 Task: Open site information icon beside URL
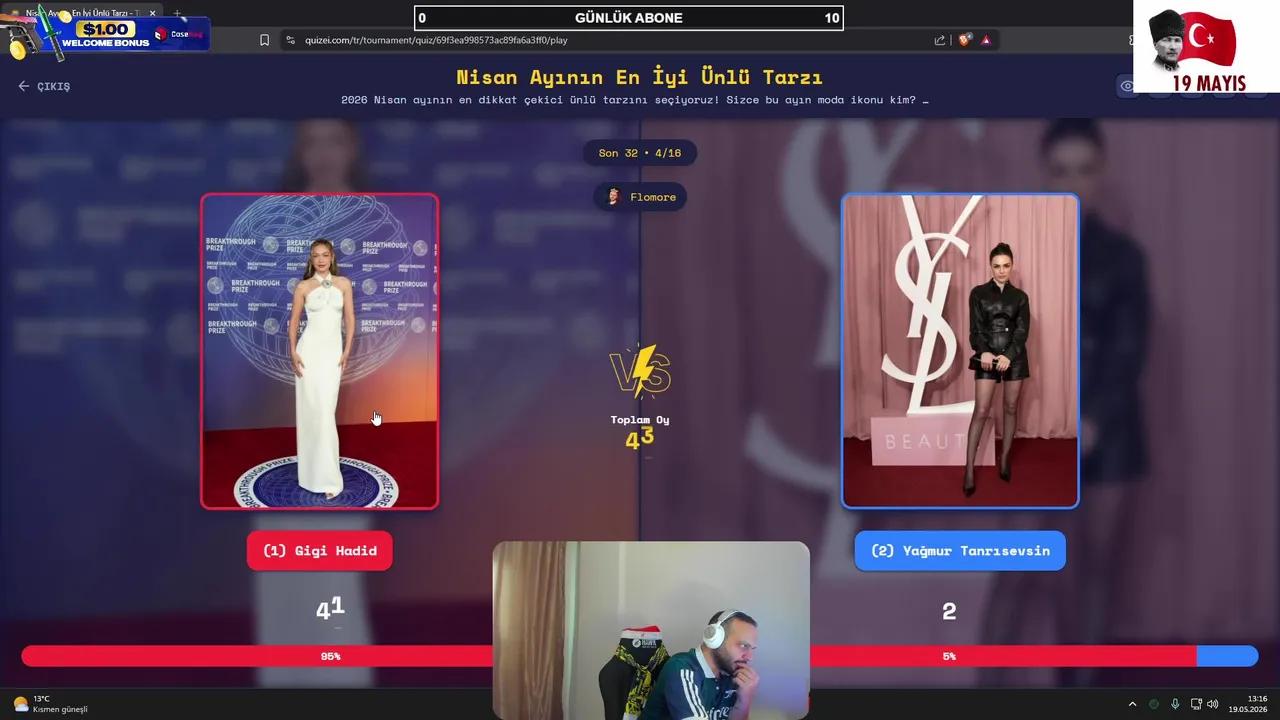(290, 40)
